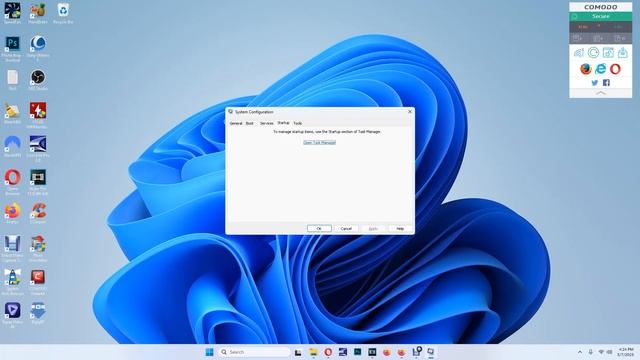This screenshot has height=360, width=640.
Task: Open the Windows Start menu
Action: point(209,352)
